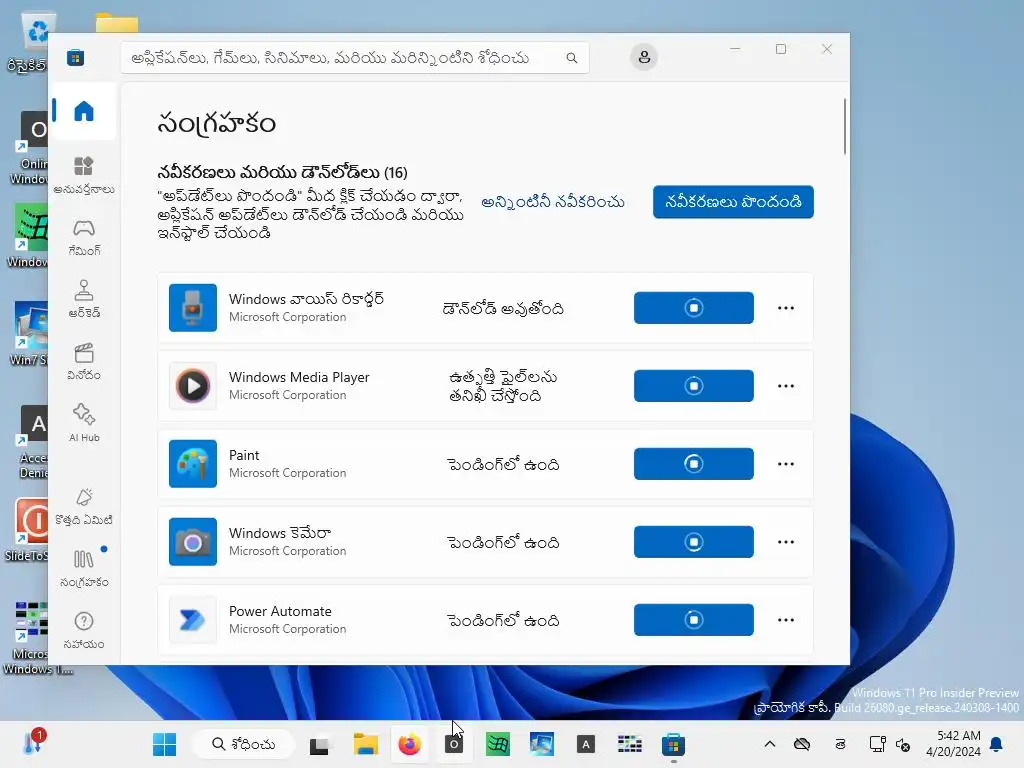Open more options for Power Automate
Image resolution: width=1024 pixels, height=768 pixels.
[786, 620]
